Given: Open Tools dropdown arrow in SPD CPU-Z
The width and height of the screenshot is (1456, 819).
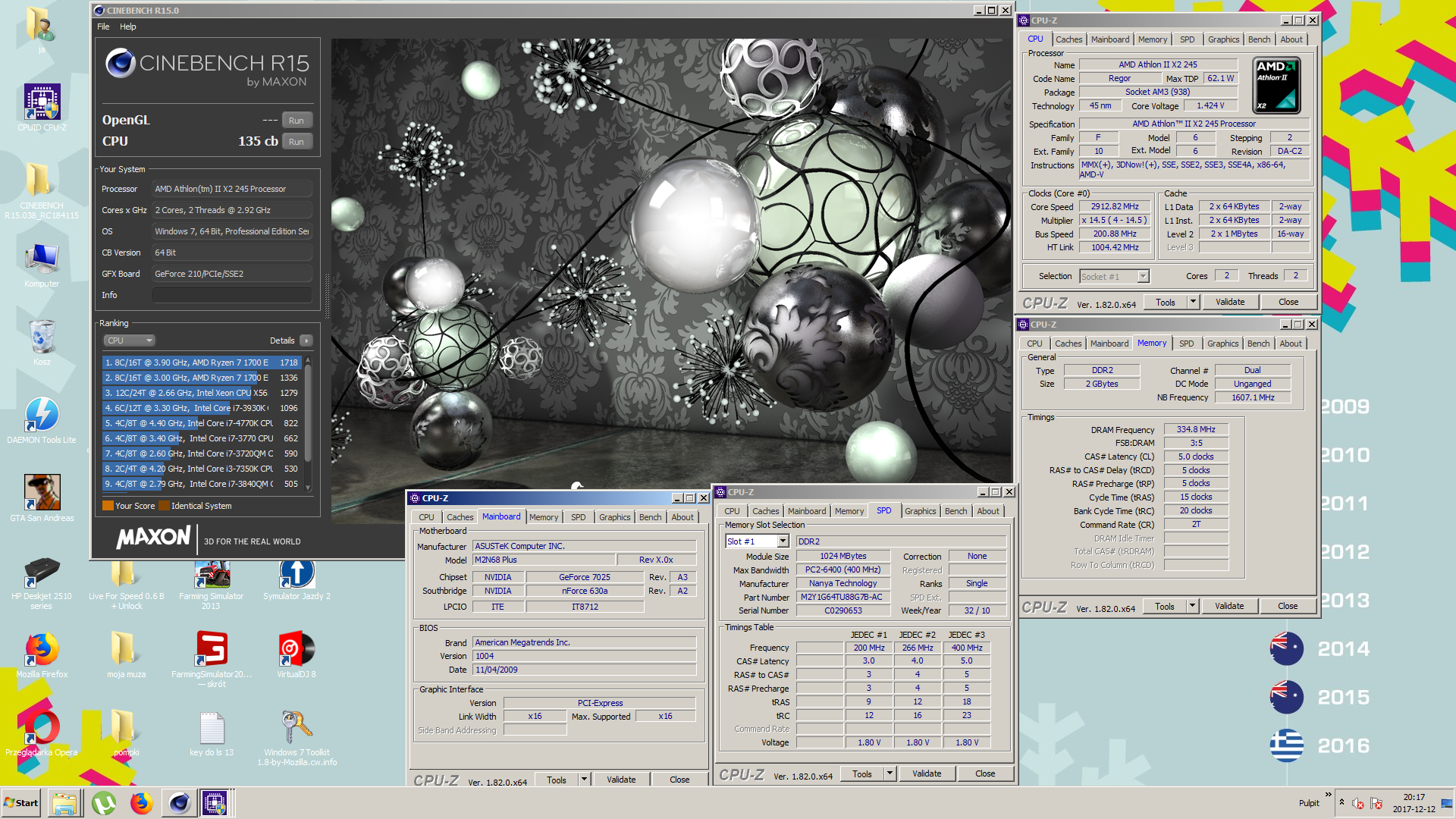Looking at the screenshot, I should coord(890,773).
